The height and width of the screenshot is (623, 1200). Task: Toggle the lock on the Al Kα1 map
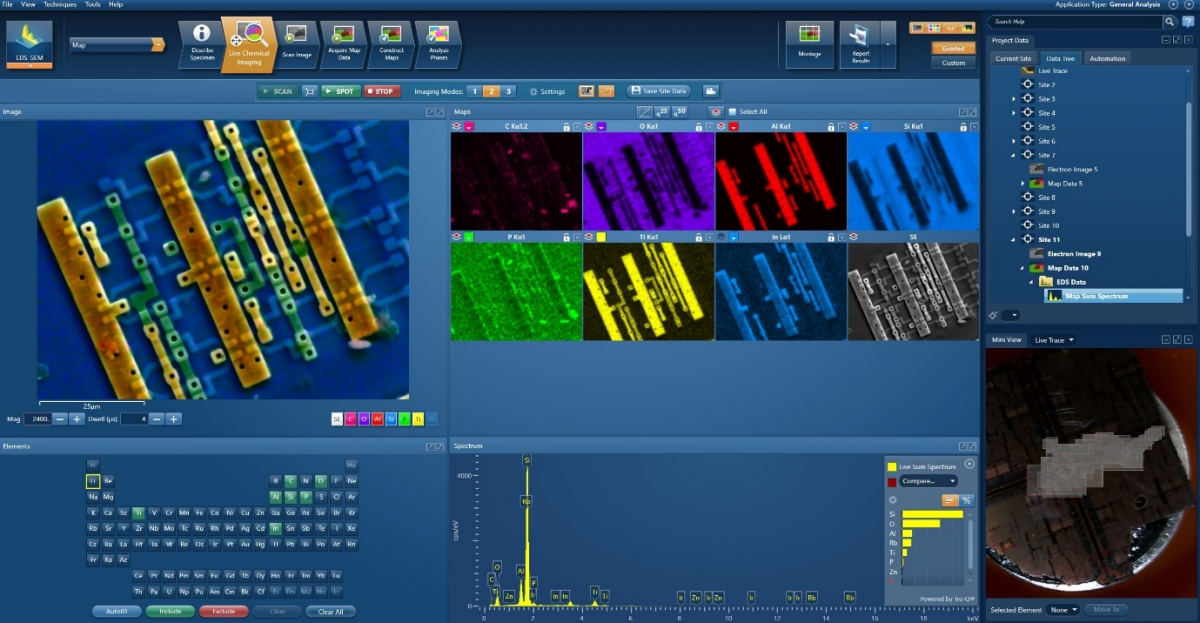point(830,127)
